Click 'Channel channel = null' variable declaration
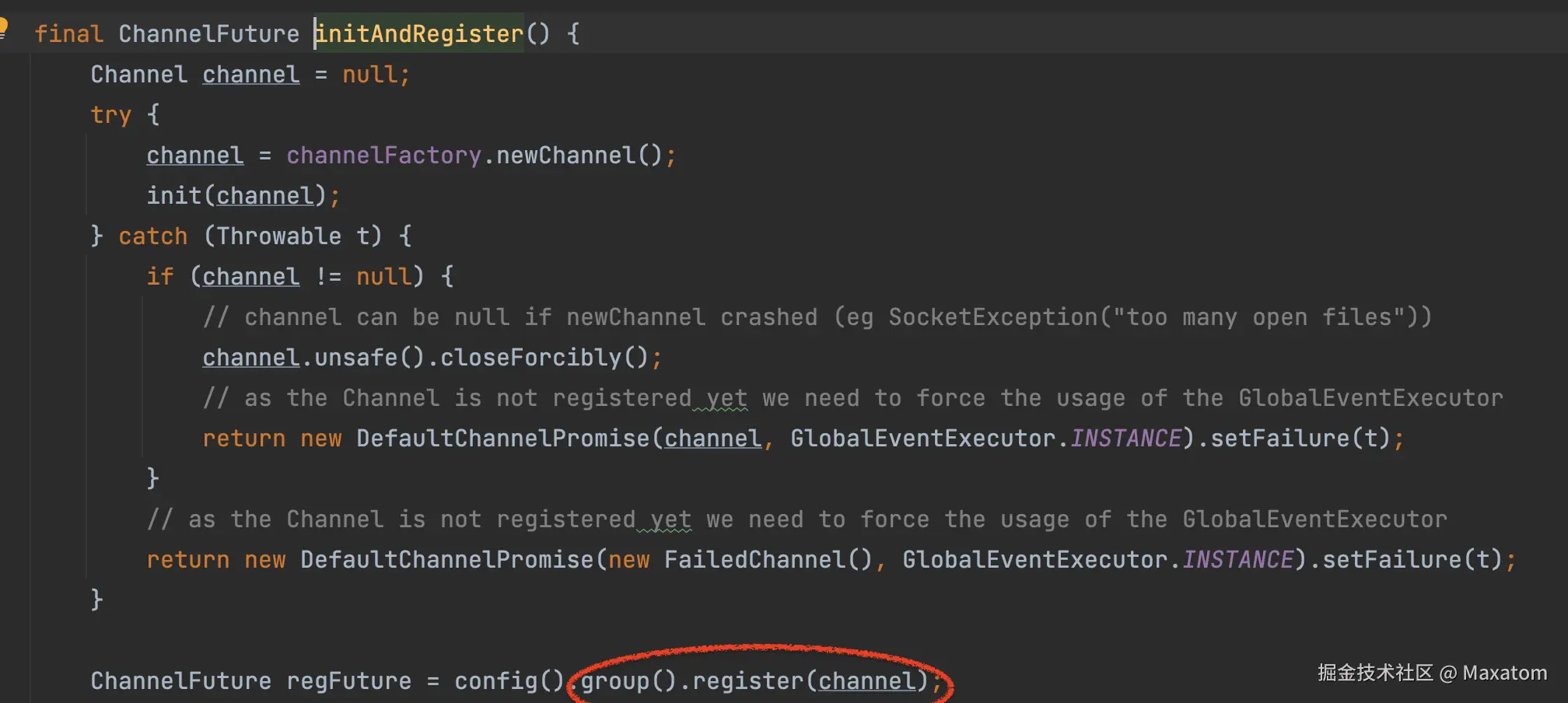 [x=250, y=75]
